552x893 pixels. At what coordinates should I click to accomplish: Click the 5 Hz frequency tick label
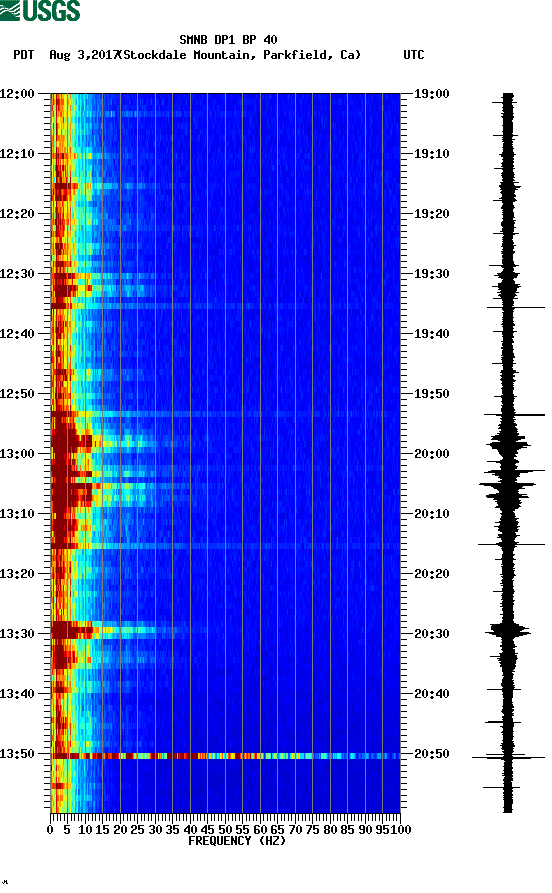point(67,830)
